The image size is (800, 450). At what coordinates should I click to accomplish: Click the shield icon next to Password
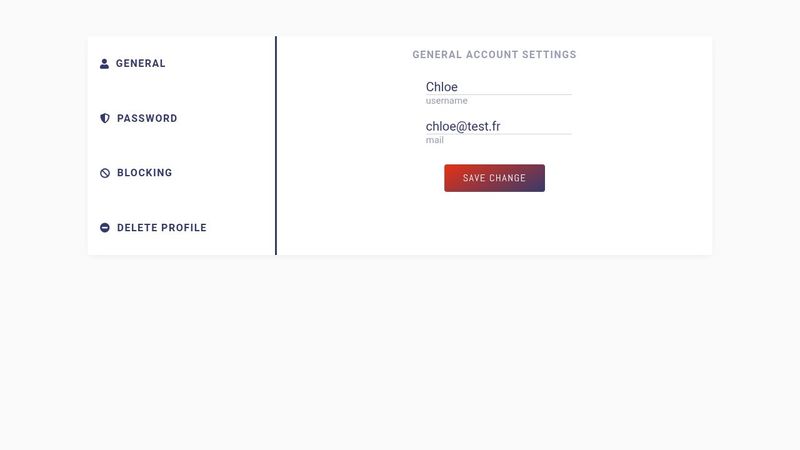(x=105, y=118)
